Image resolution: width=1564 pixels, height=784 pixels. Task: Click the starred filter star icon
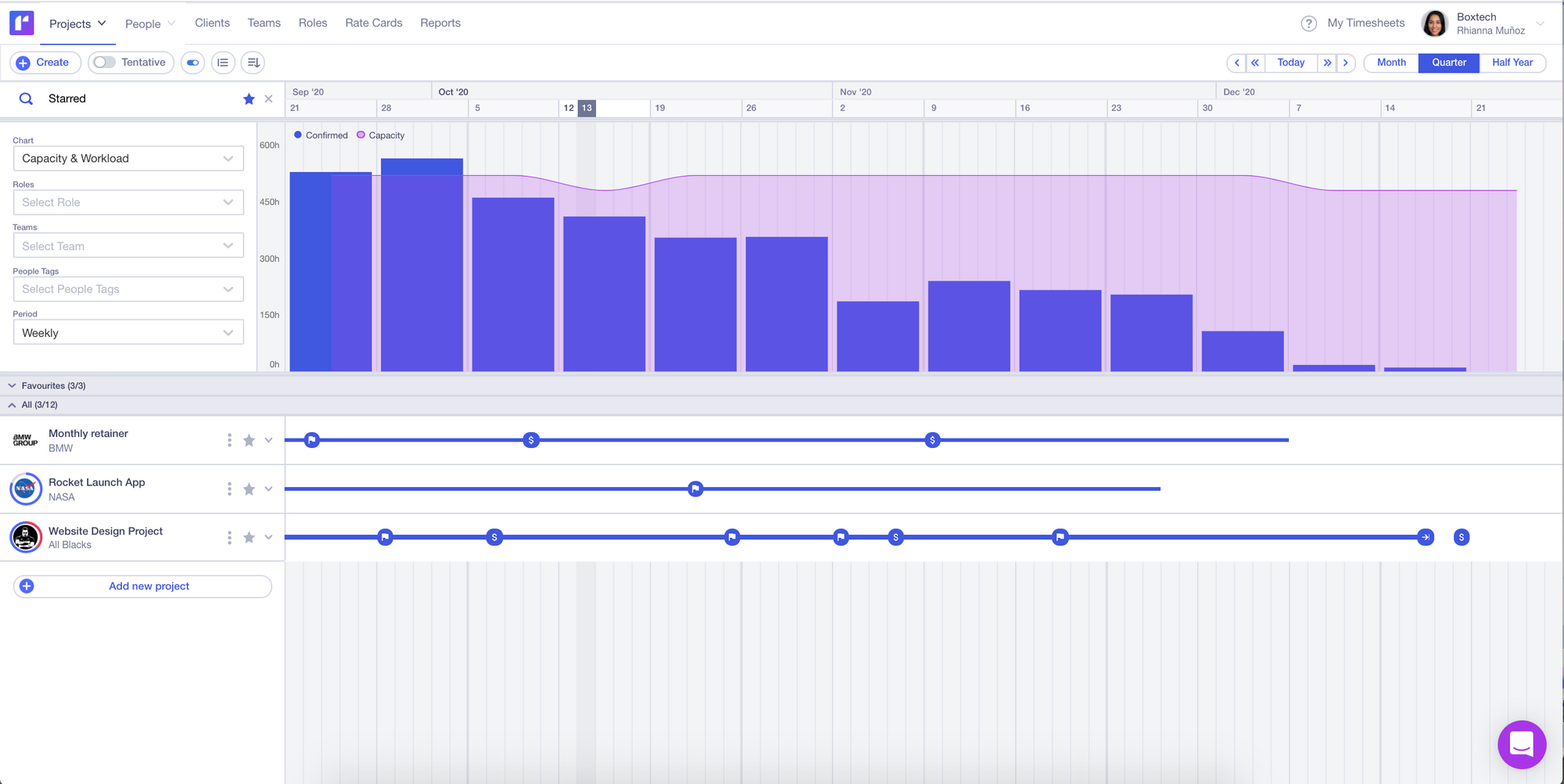pyautogui.click(x=249, y=98)
